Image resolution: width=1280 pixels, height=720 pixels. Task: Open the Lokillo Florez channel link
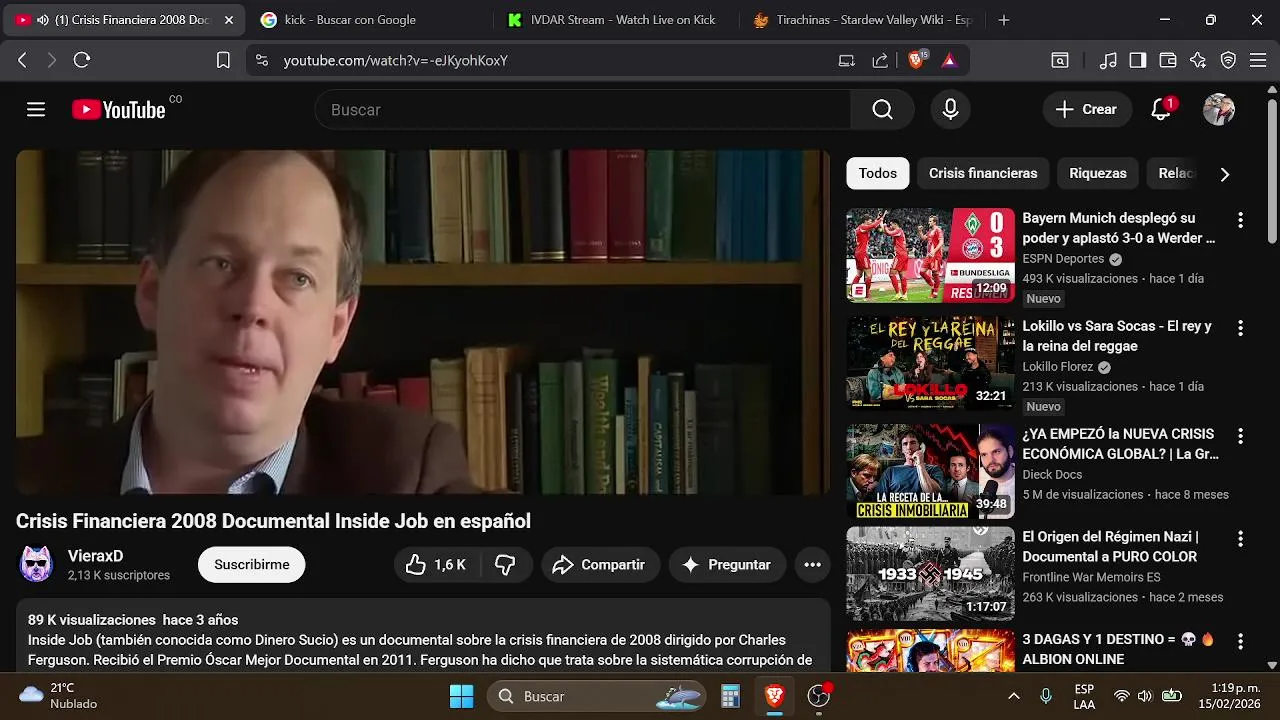(x=1058, y=367)
